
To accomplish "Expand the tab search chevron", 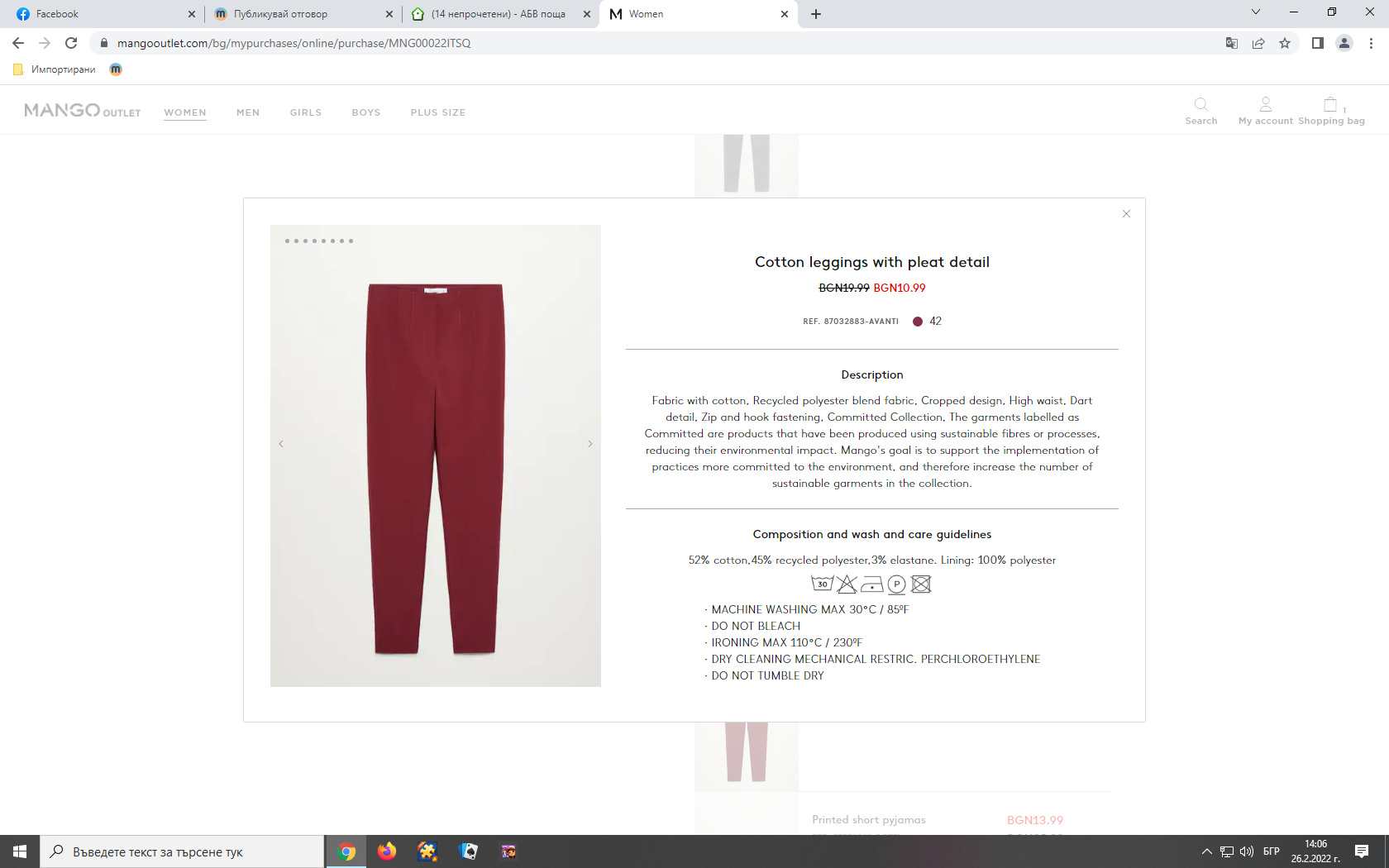I will click(x=1256, y=12).
